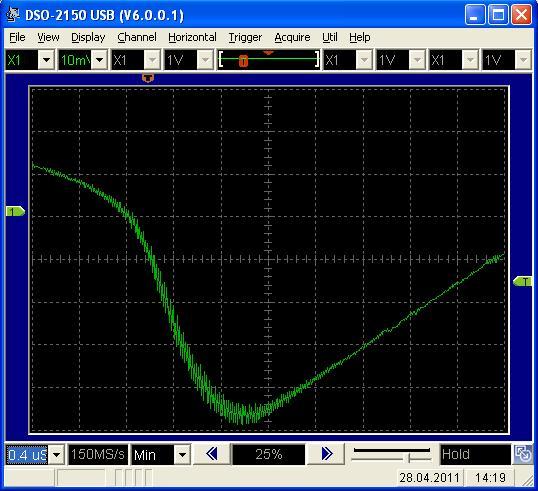Expand the 0.4 uS timebase dropdown
The width and height of the screenshot is (538, 491).
pyautogui.click(x=56, y=455)
